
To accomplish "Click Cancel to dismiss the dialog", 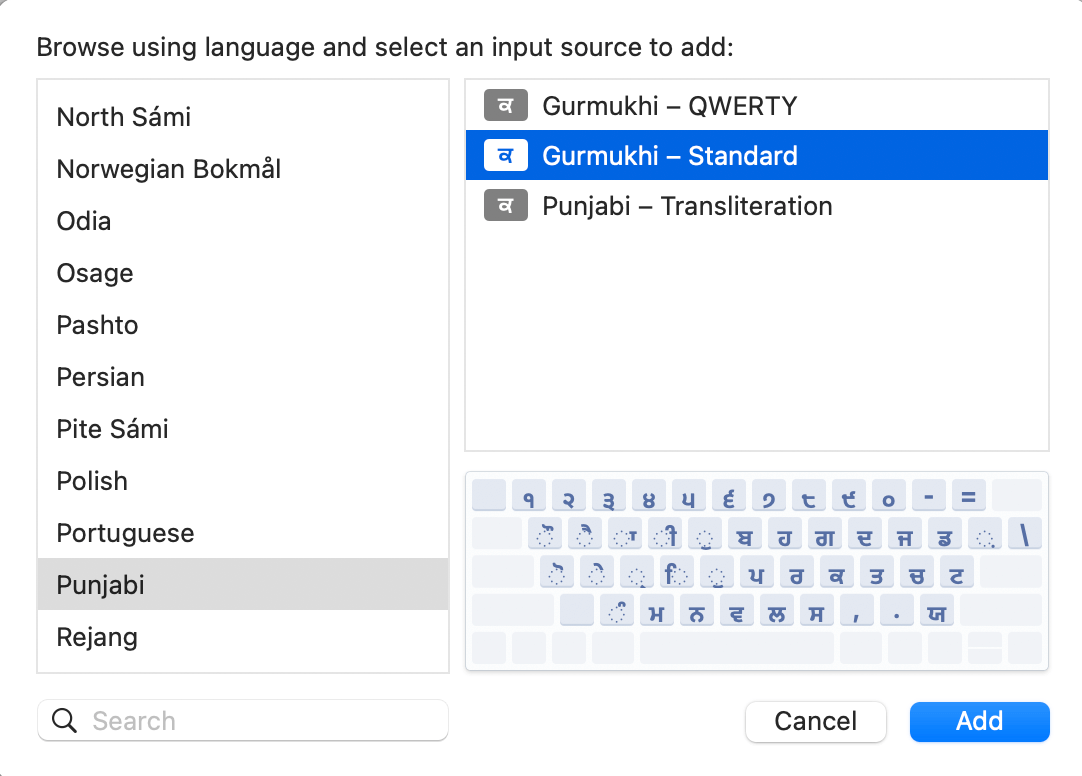I will 816,721.
